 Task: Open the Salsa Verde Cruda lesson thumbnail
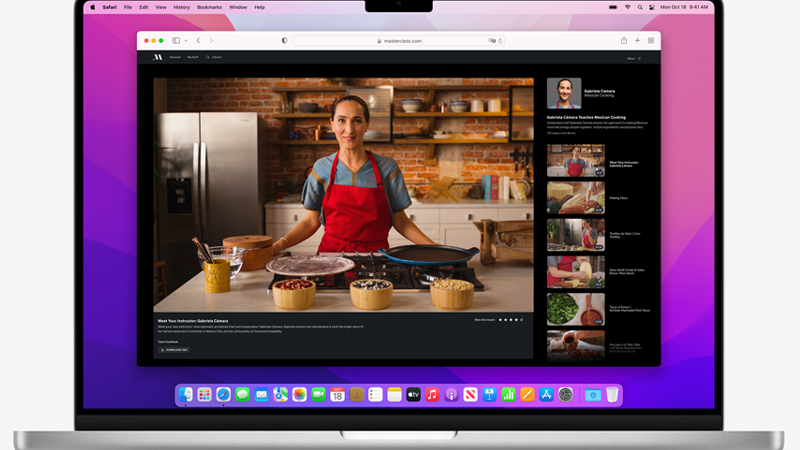(576, 272)
